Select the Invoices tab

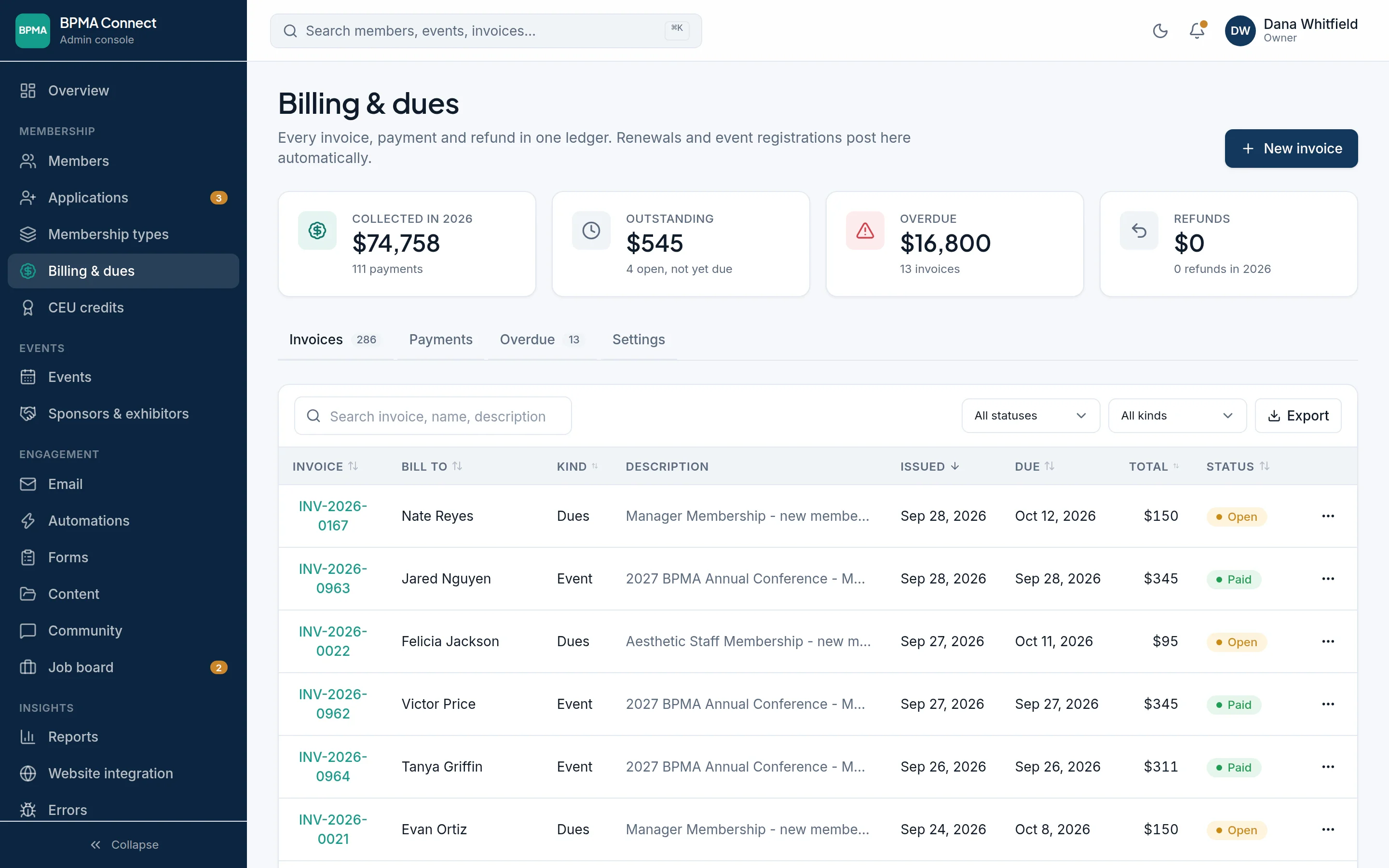335,339
